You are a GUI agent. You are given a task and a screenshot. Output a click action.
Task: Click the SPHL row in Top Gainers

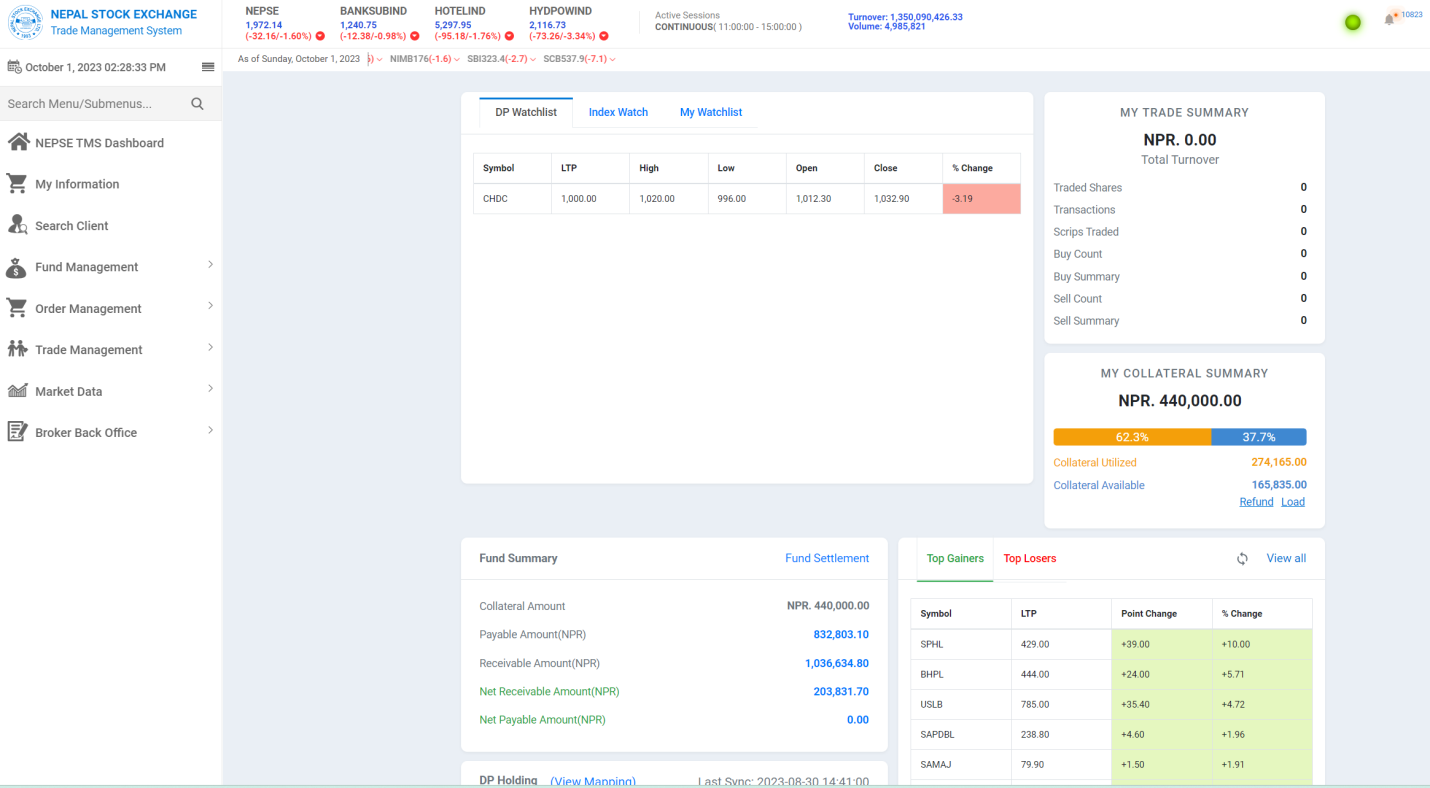pyautogui.click(x=1111, y=644)
